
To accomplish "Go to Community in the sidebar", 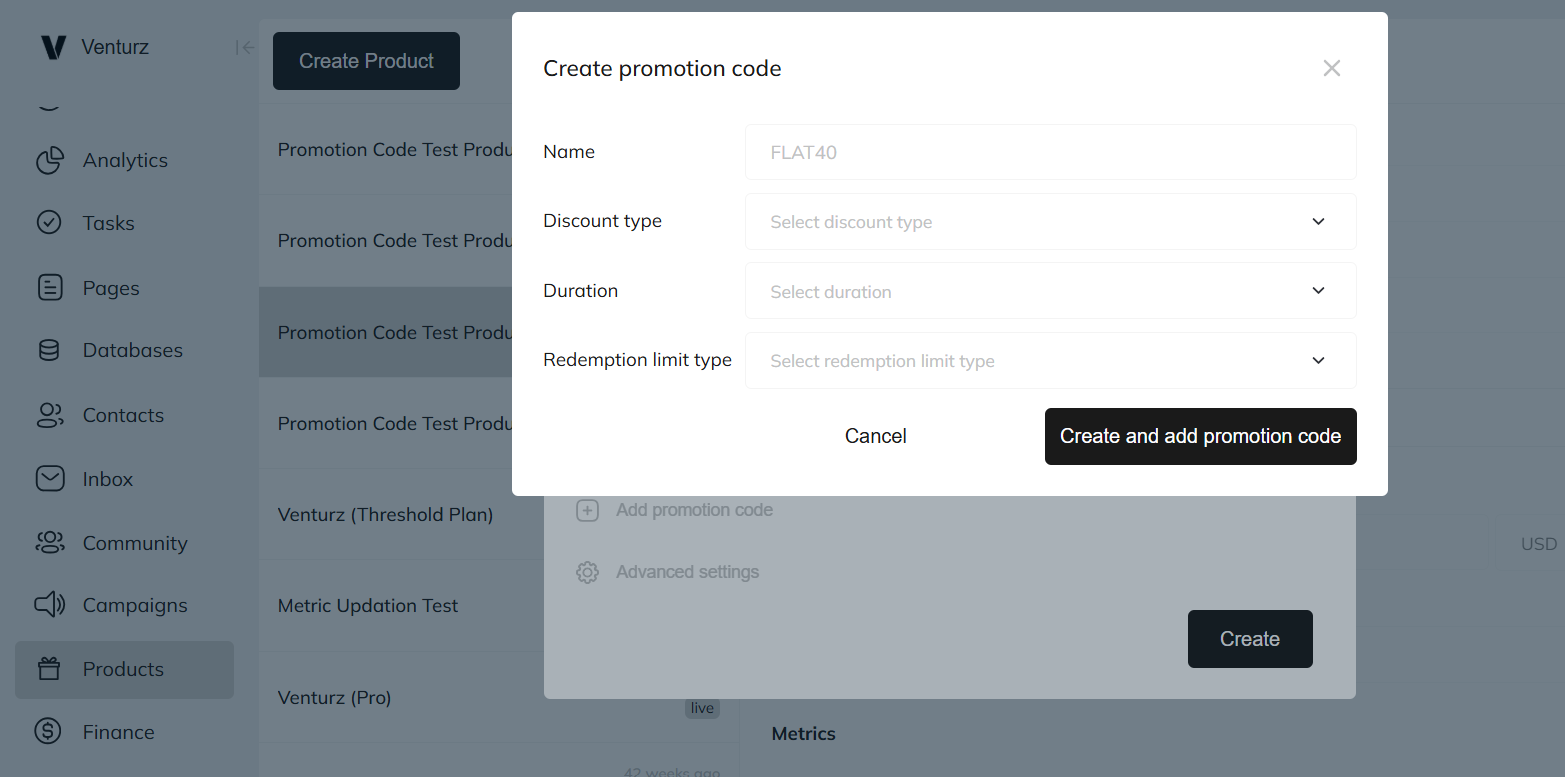I will point(134,543).
